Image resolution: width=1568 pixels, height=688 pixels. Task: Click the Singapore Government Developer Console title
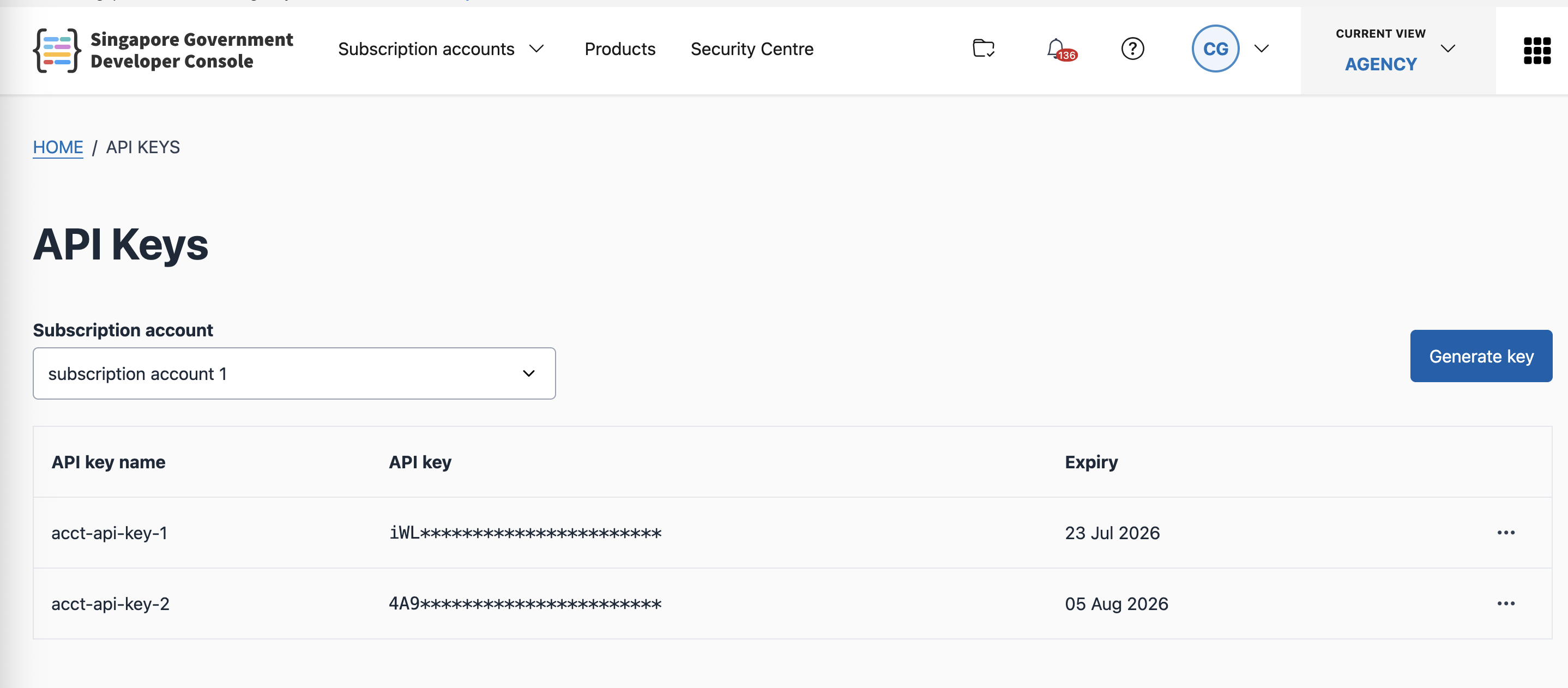pyautogui.click(x=191, y=51)
